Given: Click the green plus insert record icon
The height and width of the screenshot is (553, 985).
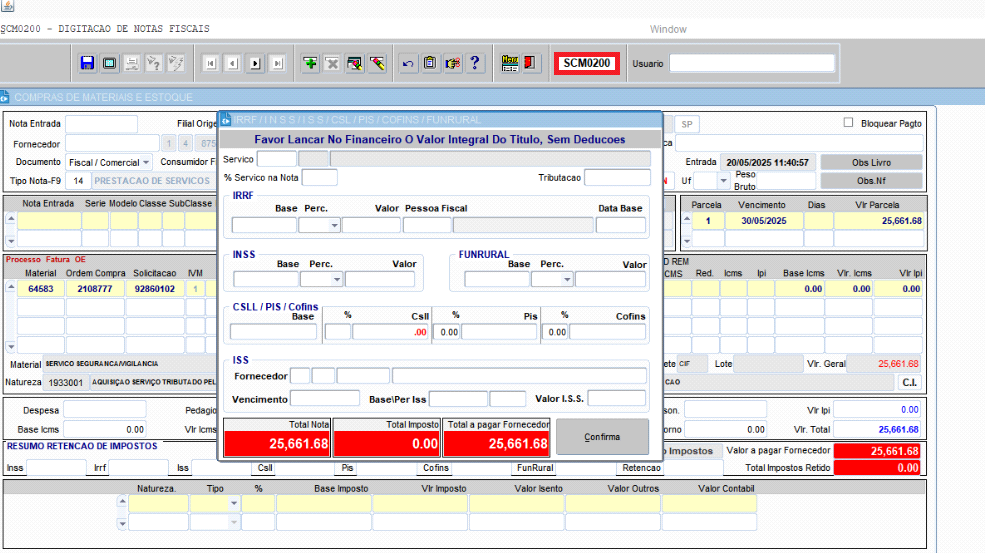Looking at the screenshot, I should coord(310,63).
